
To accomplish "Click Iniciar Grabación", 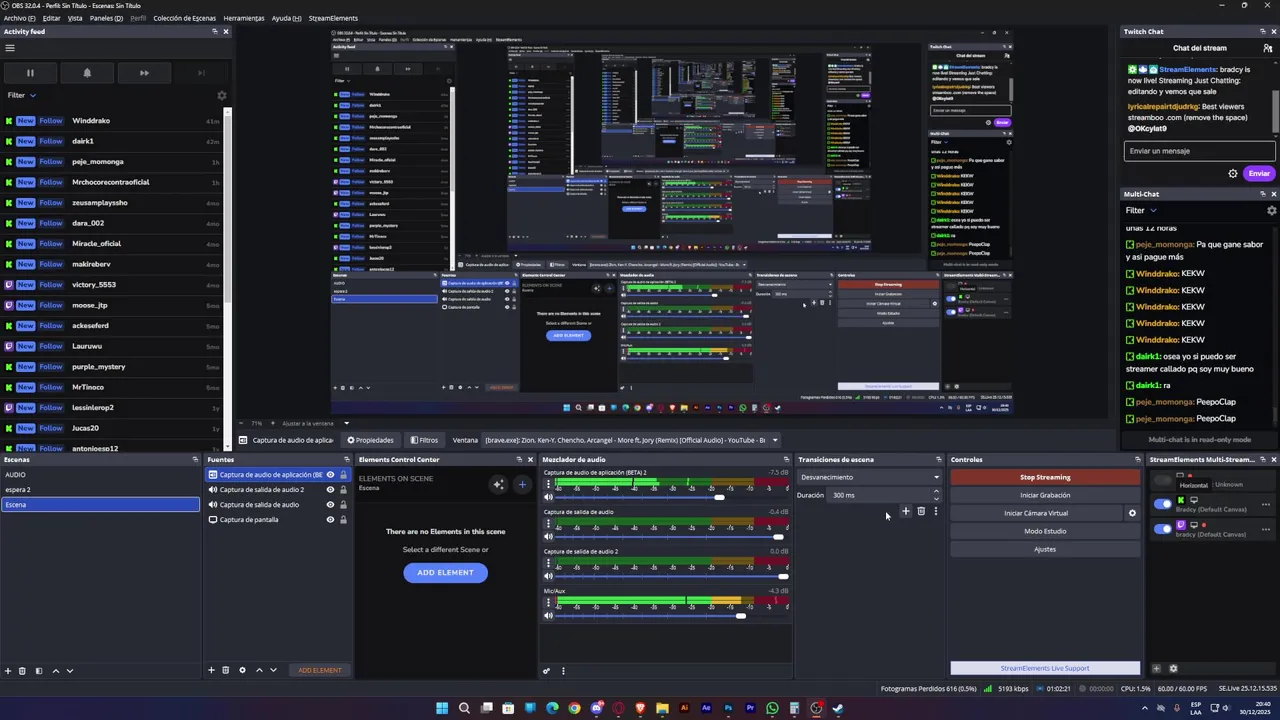I will (x=1045, y=495).
